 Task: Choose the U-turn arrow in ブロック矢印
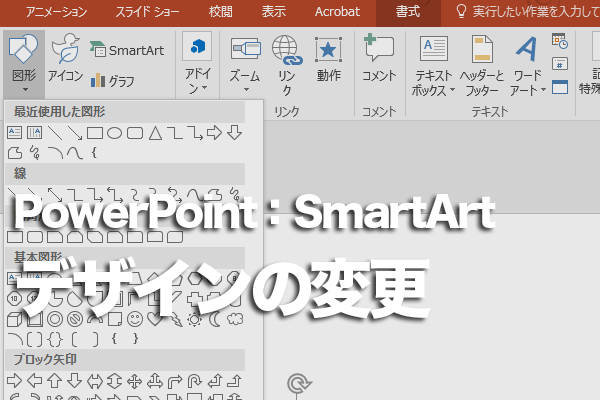point(194,381)
